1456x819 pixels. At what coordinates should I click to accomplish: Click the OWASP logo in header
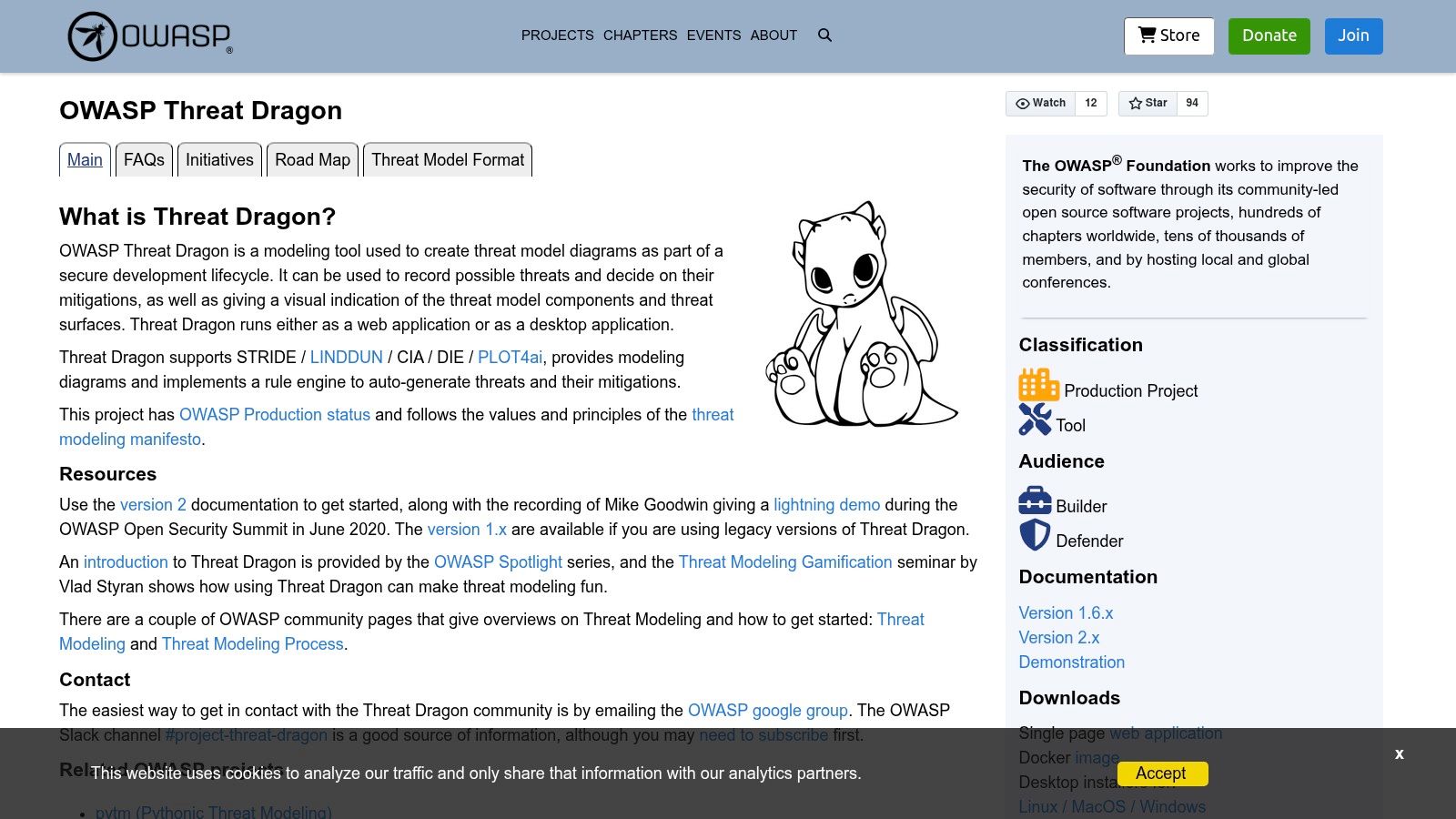[150, 36]
